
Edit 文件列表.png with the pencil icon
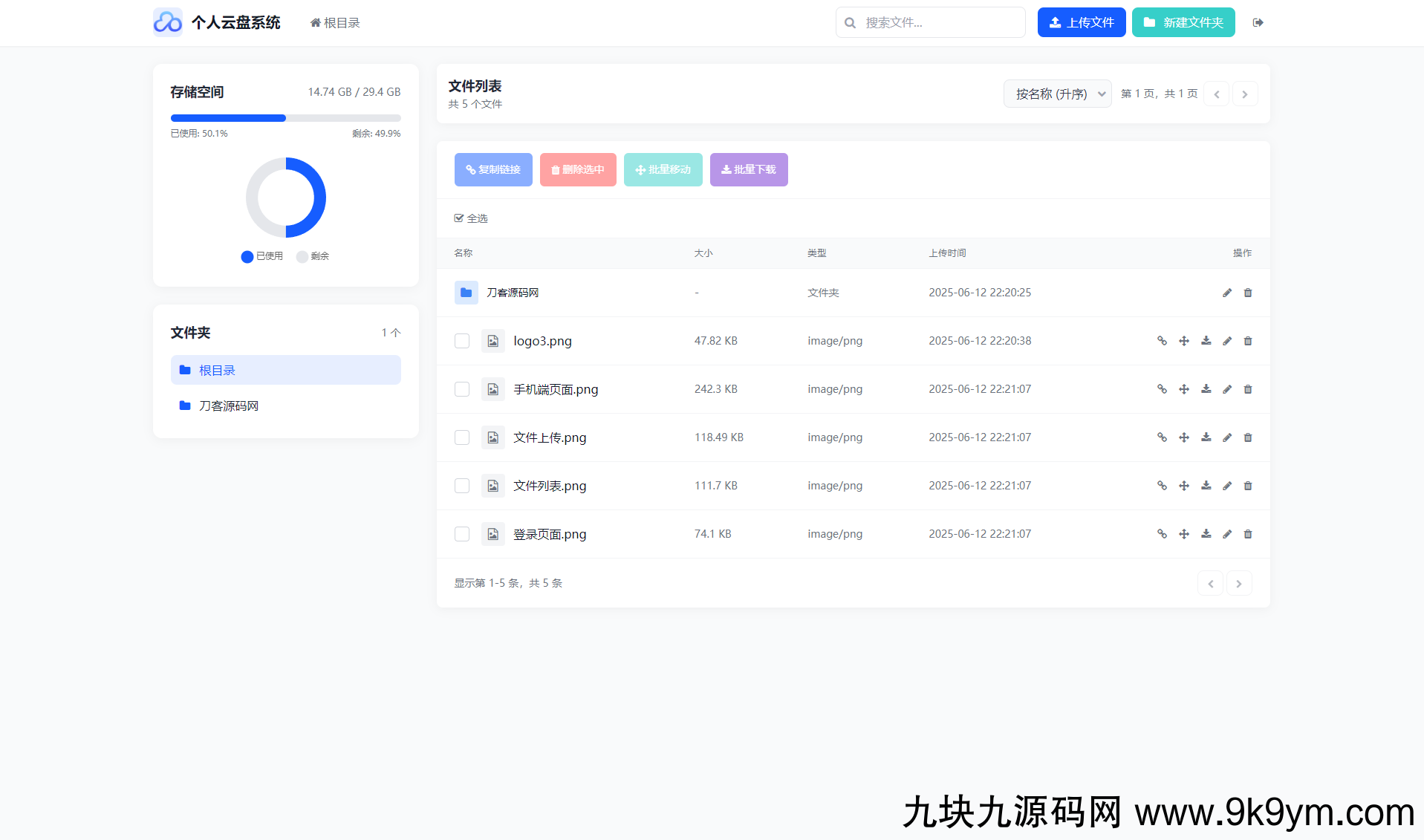(x=1226, y=485)
